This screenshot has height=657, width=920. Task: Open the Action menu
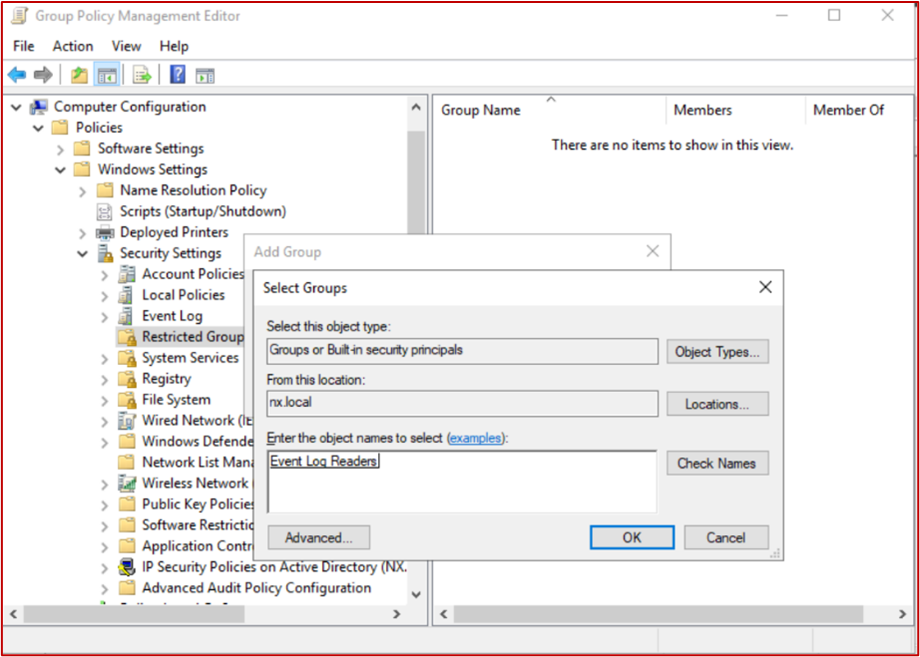tap(72, 46)
